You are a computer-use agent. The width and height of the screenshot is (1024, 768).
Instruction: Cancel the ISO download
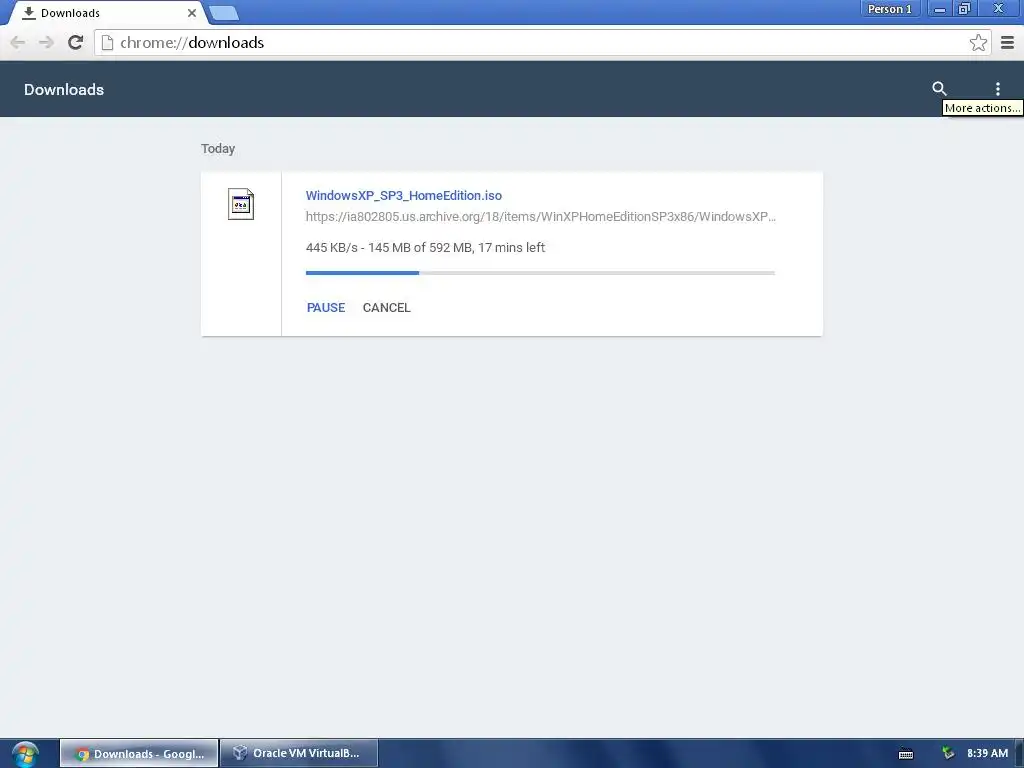[x=387, y=308]
